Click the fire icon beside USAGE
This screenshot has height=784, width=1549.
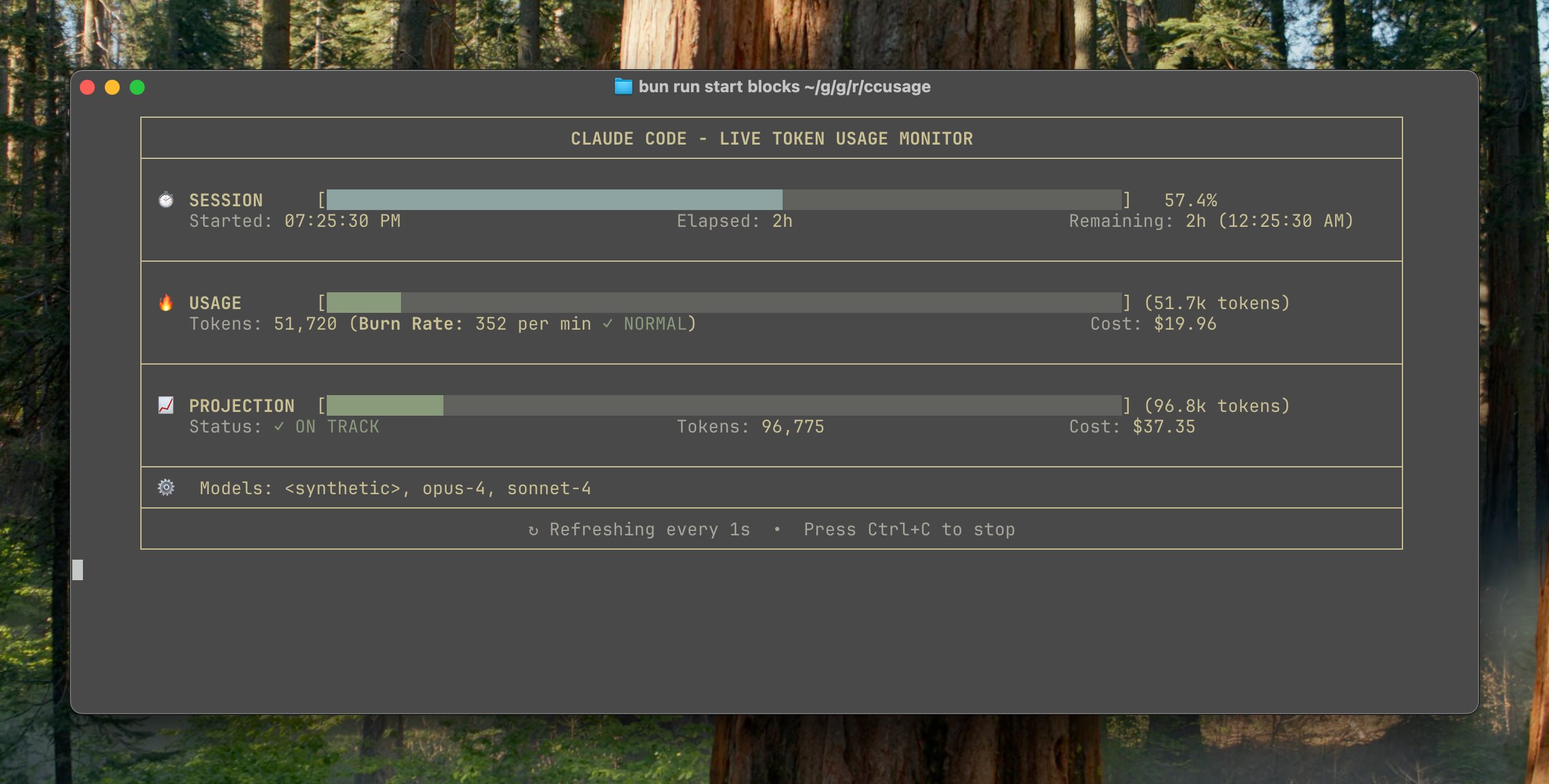coord(166,303)
